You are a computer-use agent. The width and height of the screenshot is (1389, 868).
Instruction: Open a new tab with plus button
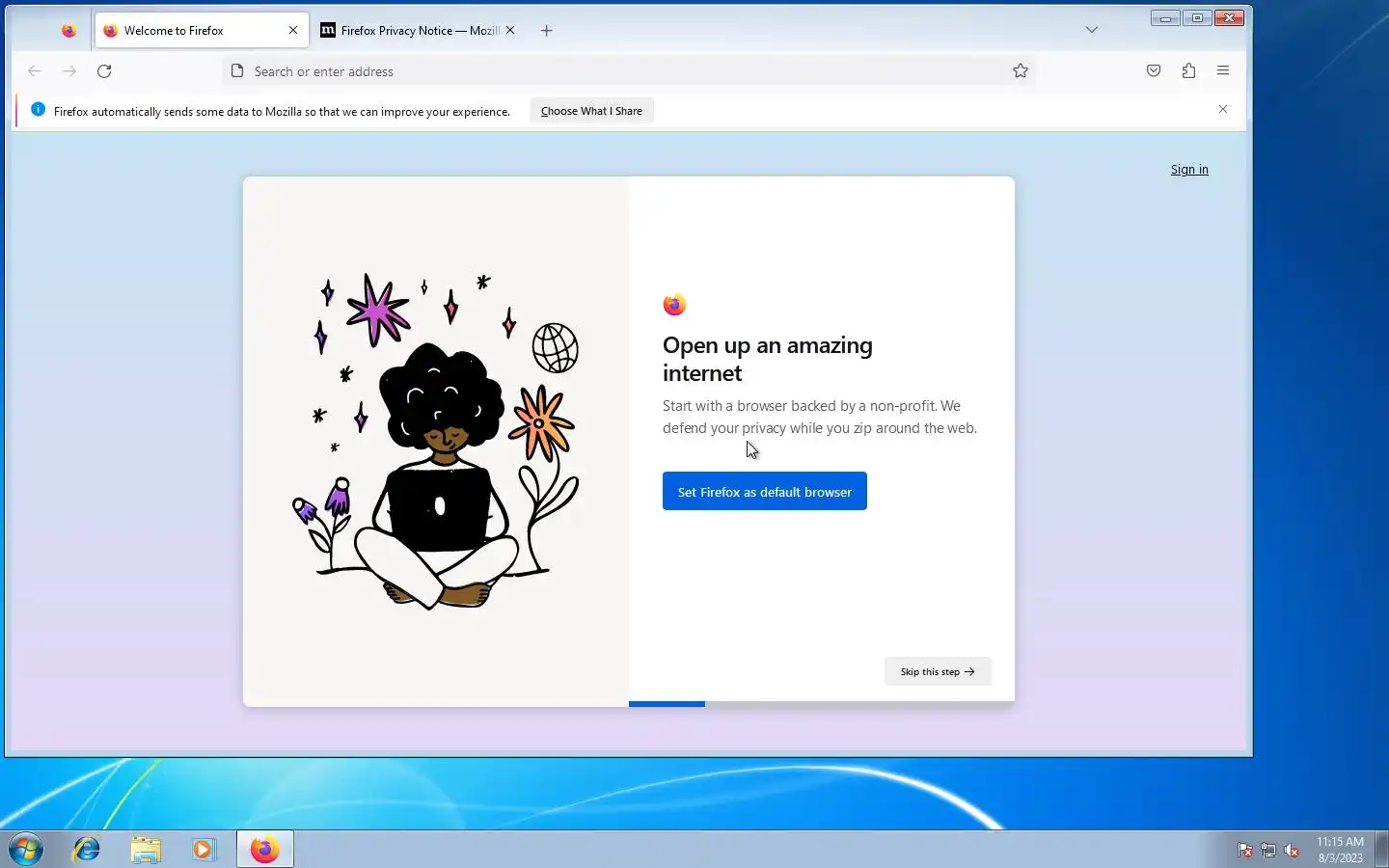pyautogui.click(x=547, y=30)
